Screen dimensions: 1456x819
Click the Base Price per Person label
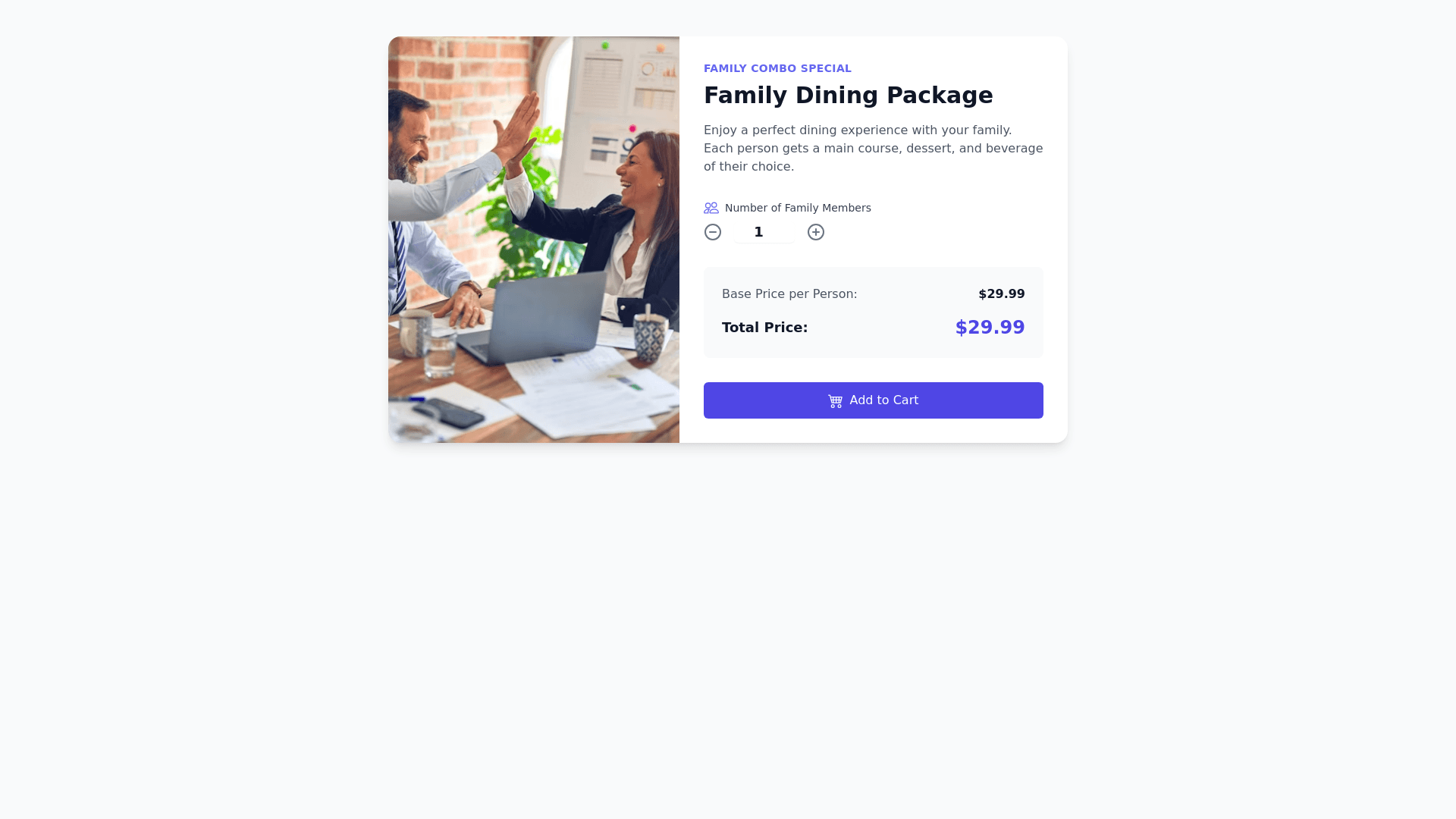[789, 294]
